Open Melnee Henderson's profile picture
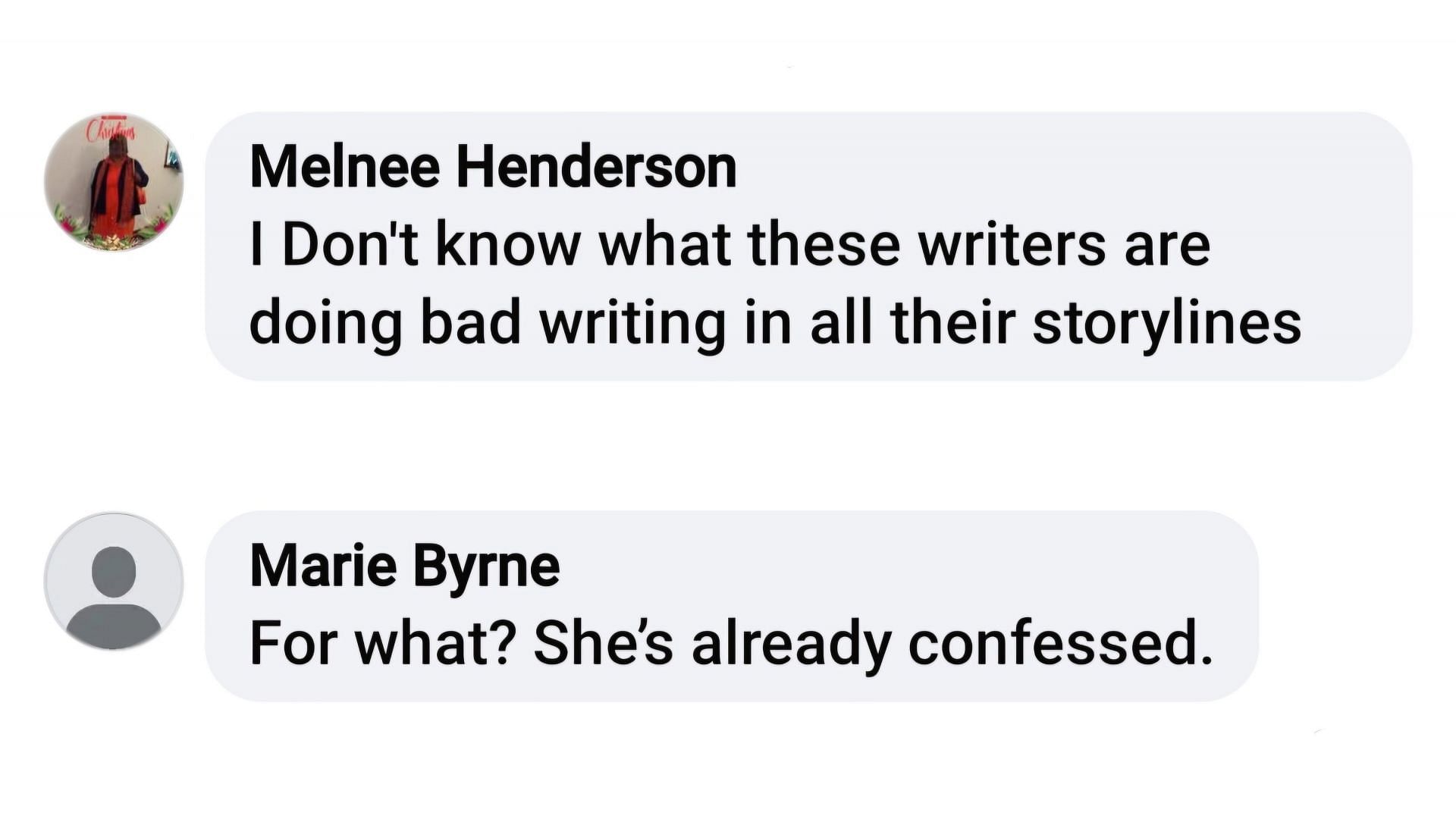The width and height of the screenshot is (1456, 819). click(114, 182)
